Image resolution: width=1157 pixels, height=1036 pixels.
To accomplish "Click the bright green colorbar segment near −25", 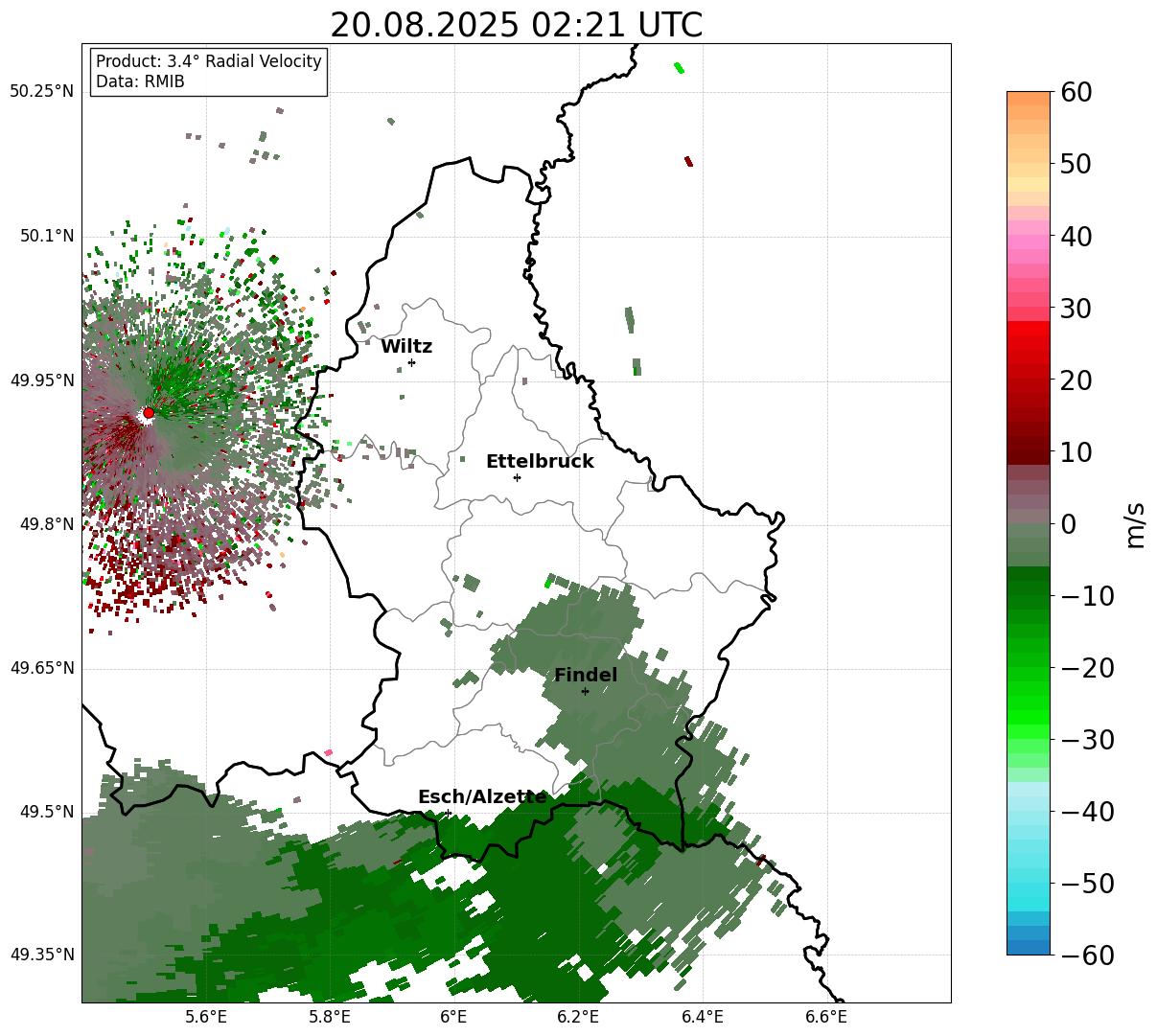I will 1029,702.
